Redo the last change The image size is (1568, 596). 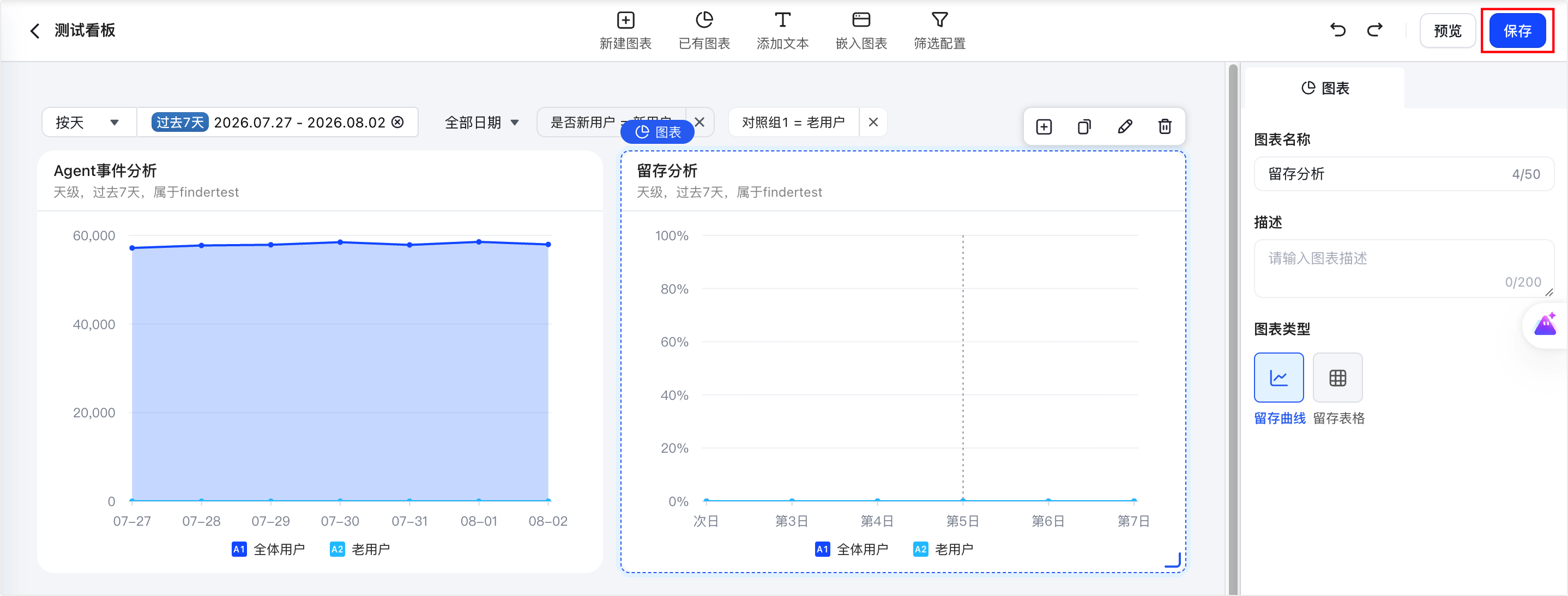(x=1374, y=30)
